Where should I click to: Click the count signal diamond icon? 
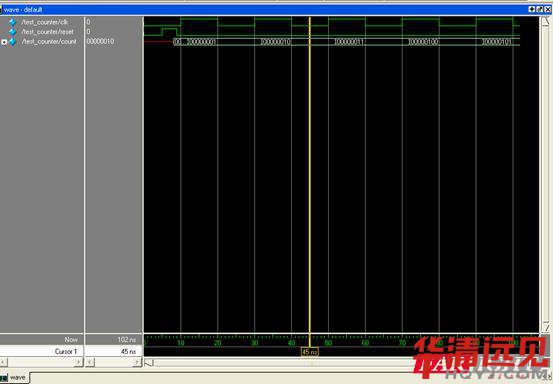click(x=13, y=42)
